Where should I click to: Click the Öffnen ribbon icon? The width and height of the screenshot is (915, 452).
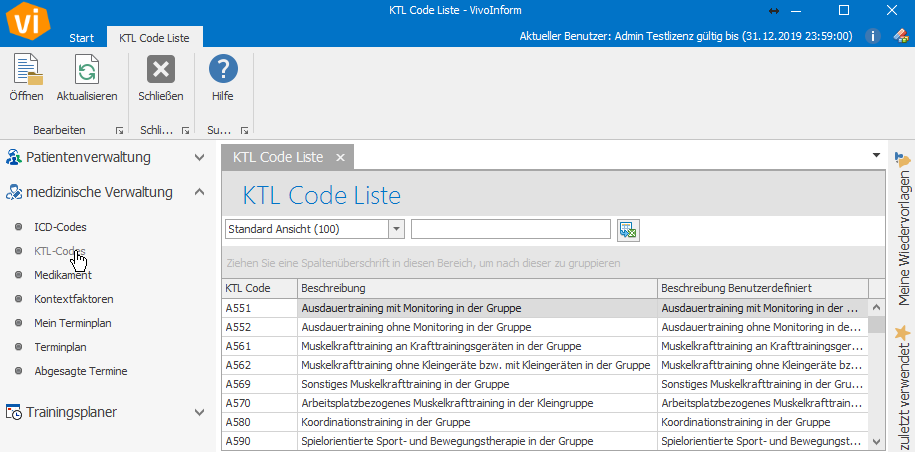click(x=28, y=70)
